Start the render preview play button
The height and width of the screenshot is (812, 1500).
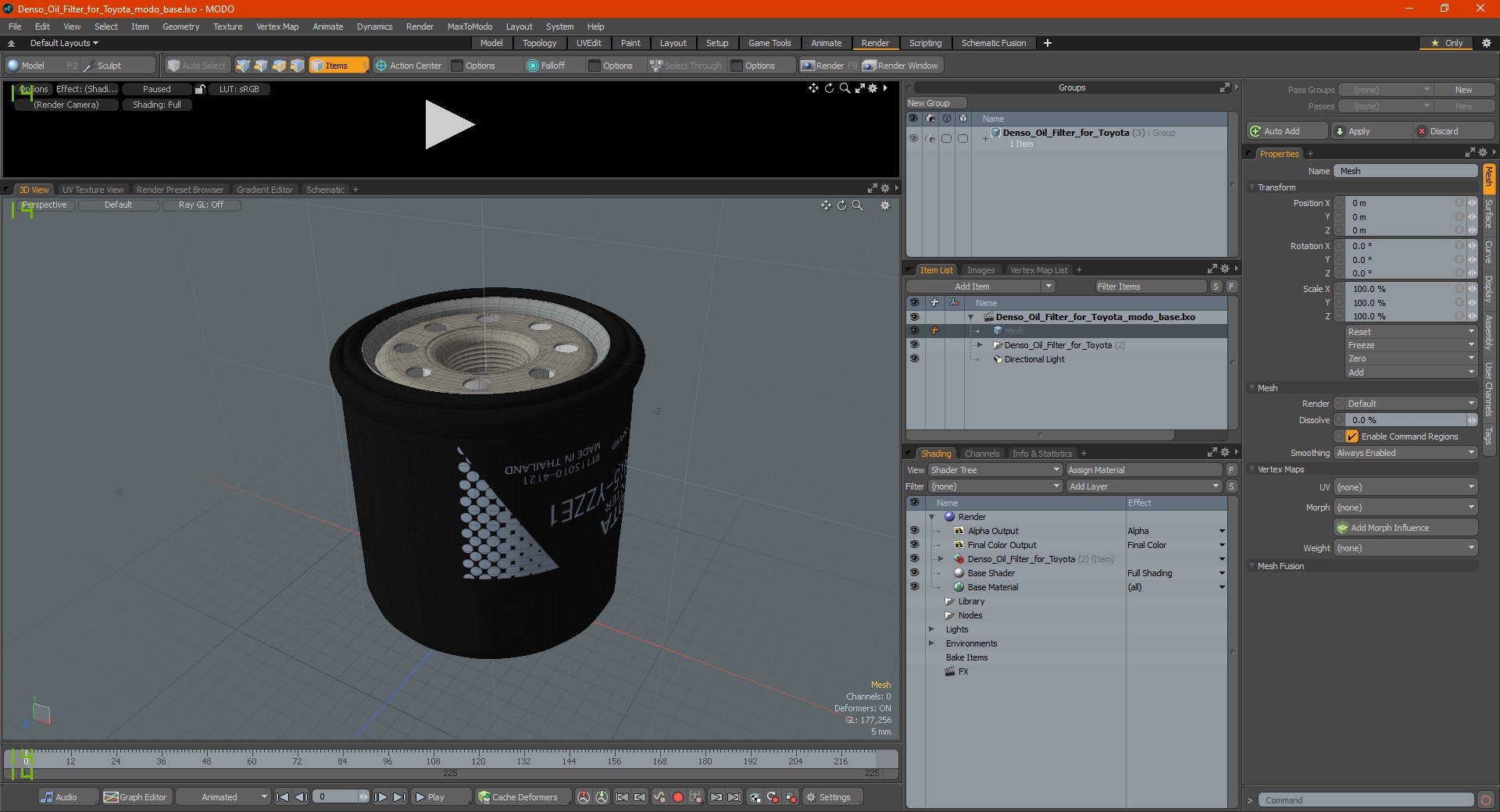point(449,125)
